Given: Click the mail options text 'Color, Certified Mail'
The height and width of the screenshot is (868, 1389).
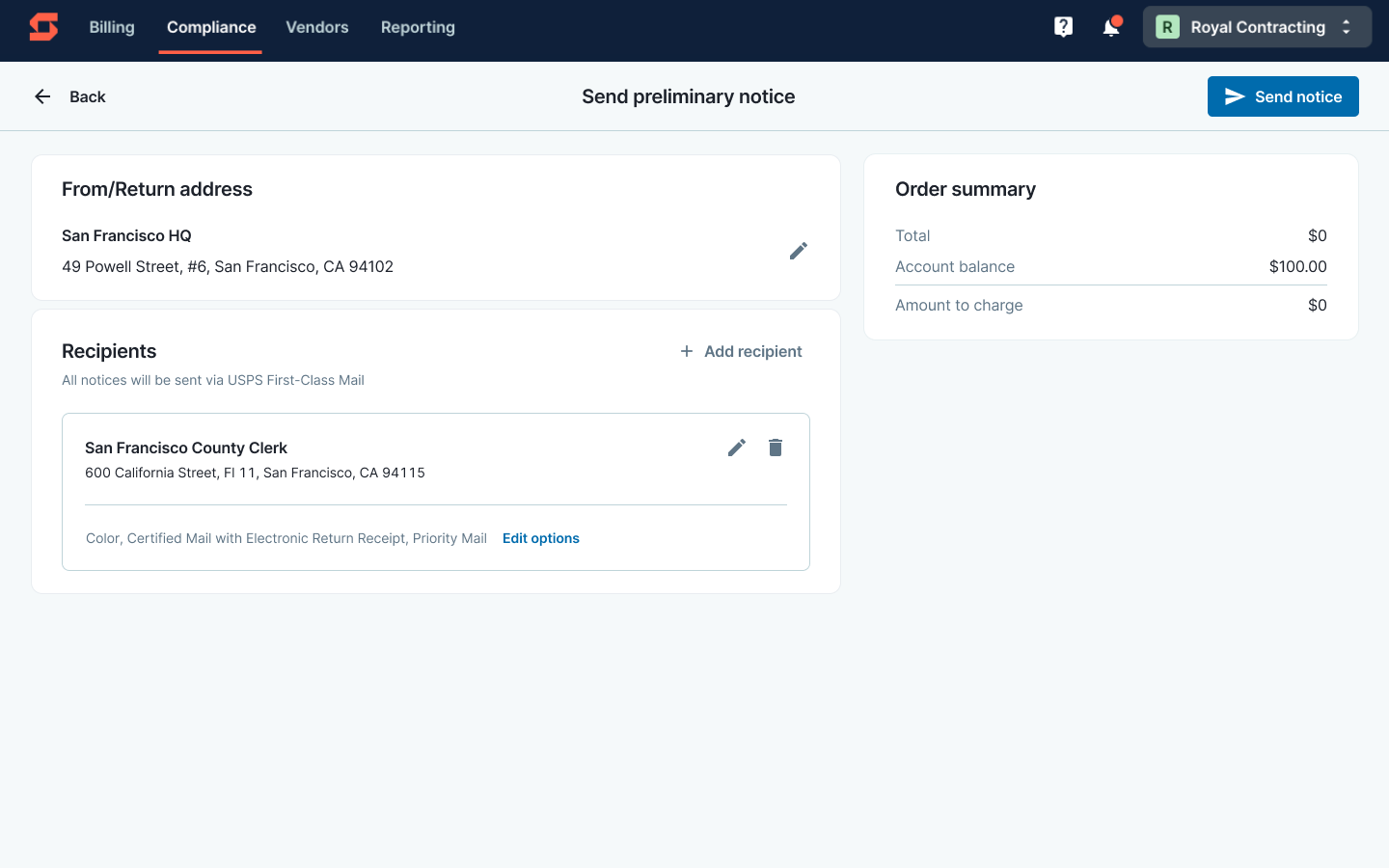Looking at the screenshot, I should [x=286, y=538].
